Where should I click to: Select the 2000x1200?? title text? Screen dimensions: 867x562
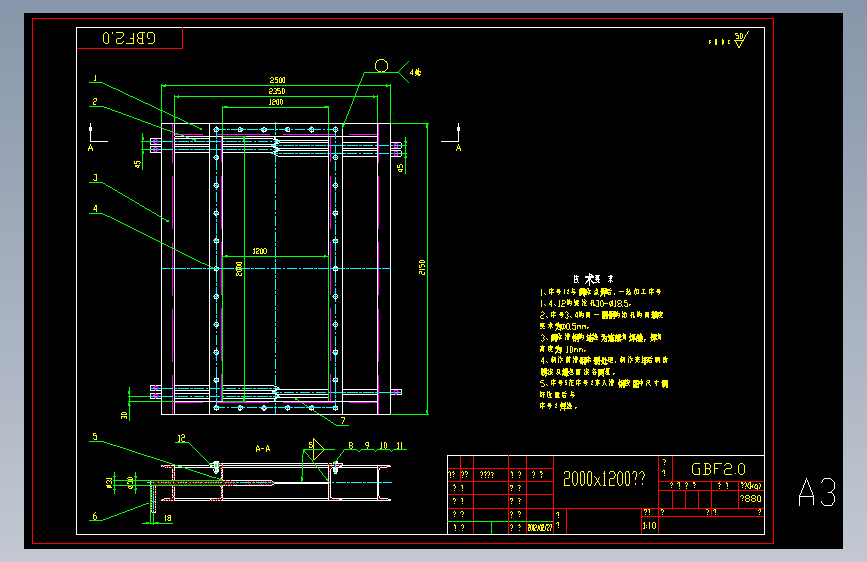[604, 479]
